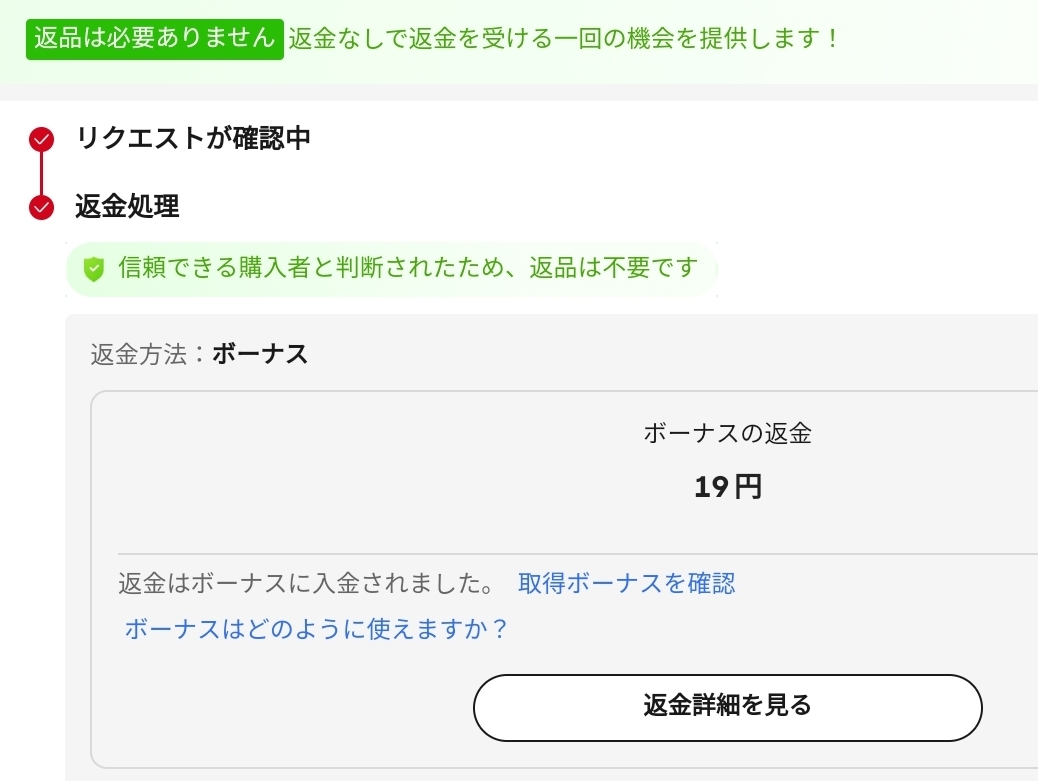Screen dimensions: 1038x781
Task: Click the red check icon beside 返金処理
Action: 41,207
